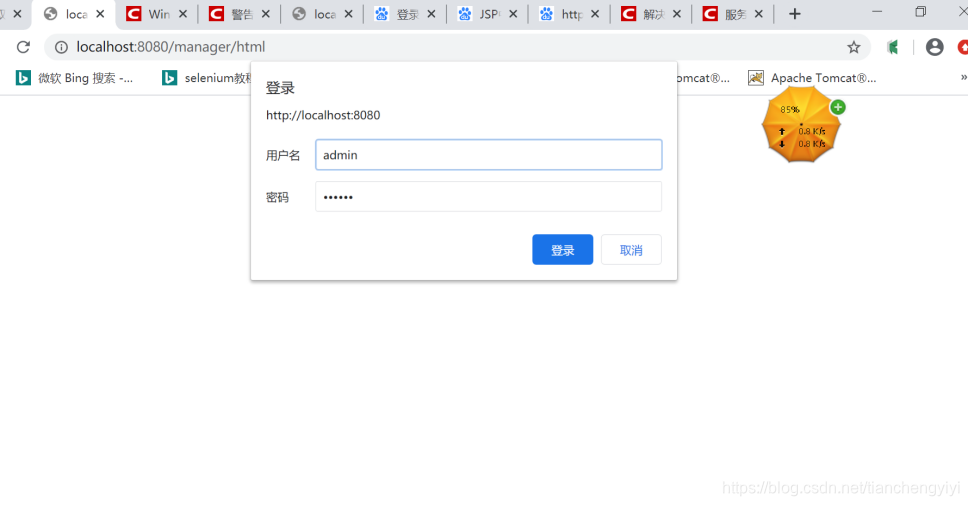Reload the page with the refresh icon

23,47
